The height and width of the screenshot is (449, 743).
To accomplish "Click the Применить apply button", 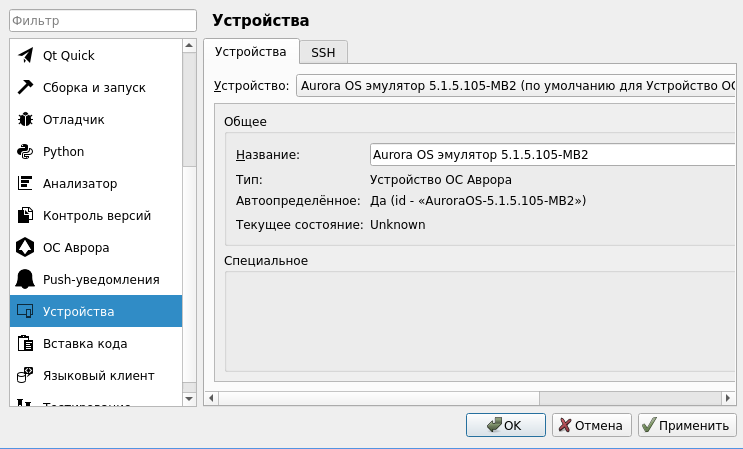I will [x=687, y=425].
